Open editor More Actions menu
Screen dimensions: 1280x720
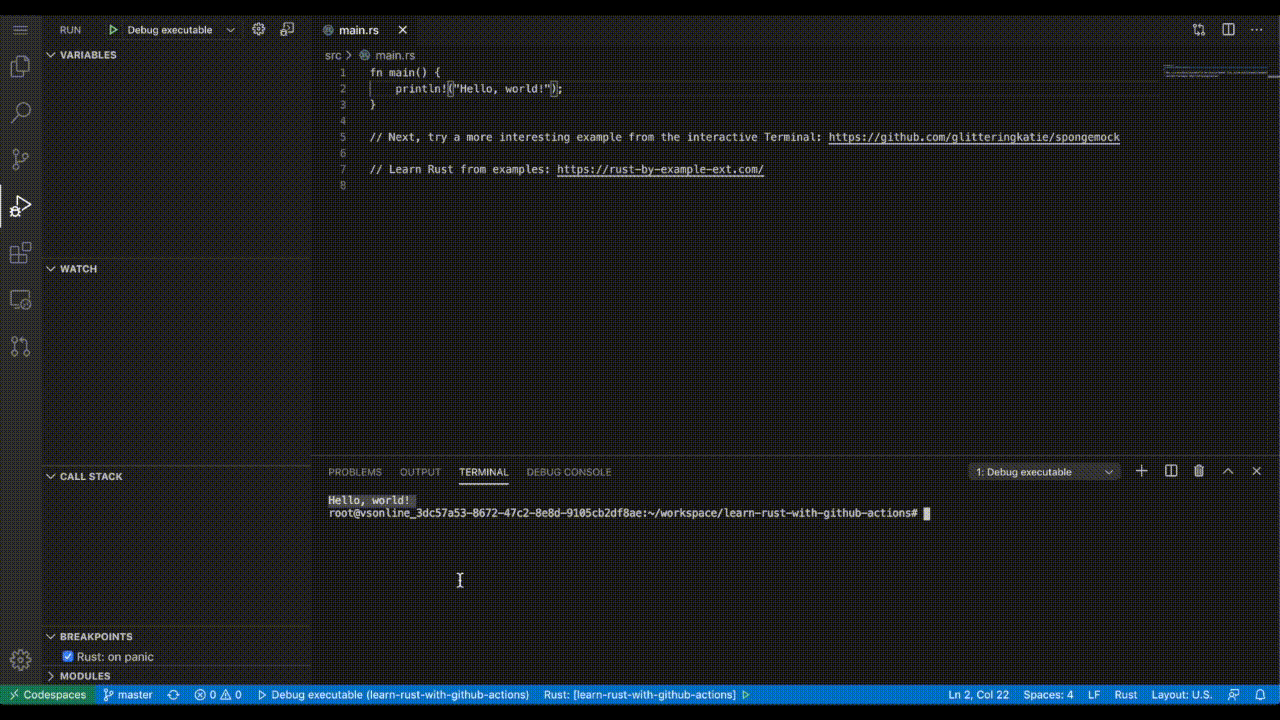[1258, 30]
